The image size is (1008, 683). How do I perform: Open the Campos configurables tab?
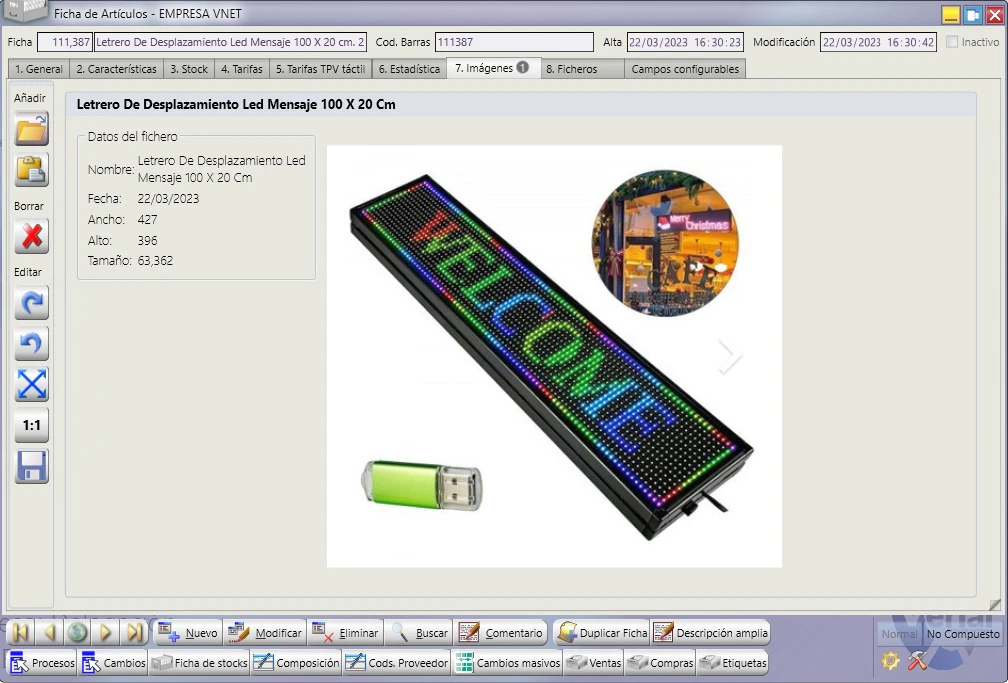coord(685,69)
